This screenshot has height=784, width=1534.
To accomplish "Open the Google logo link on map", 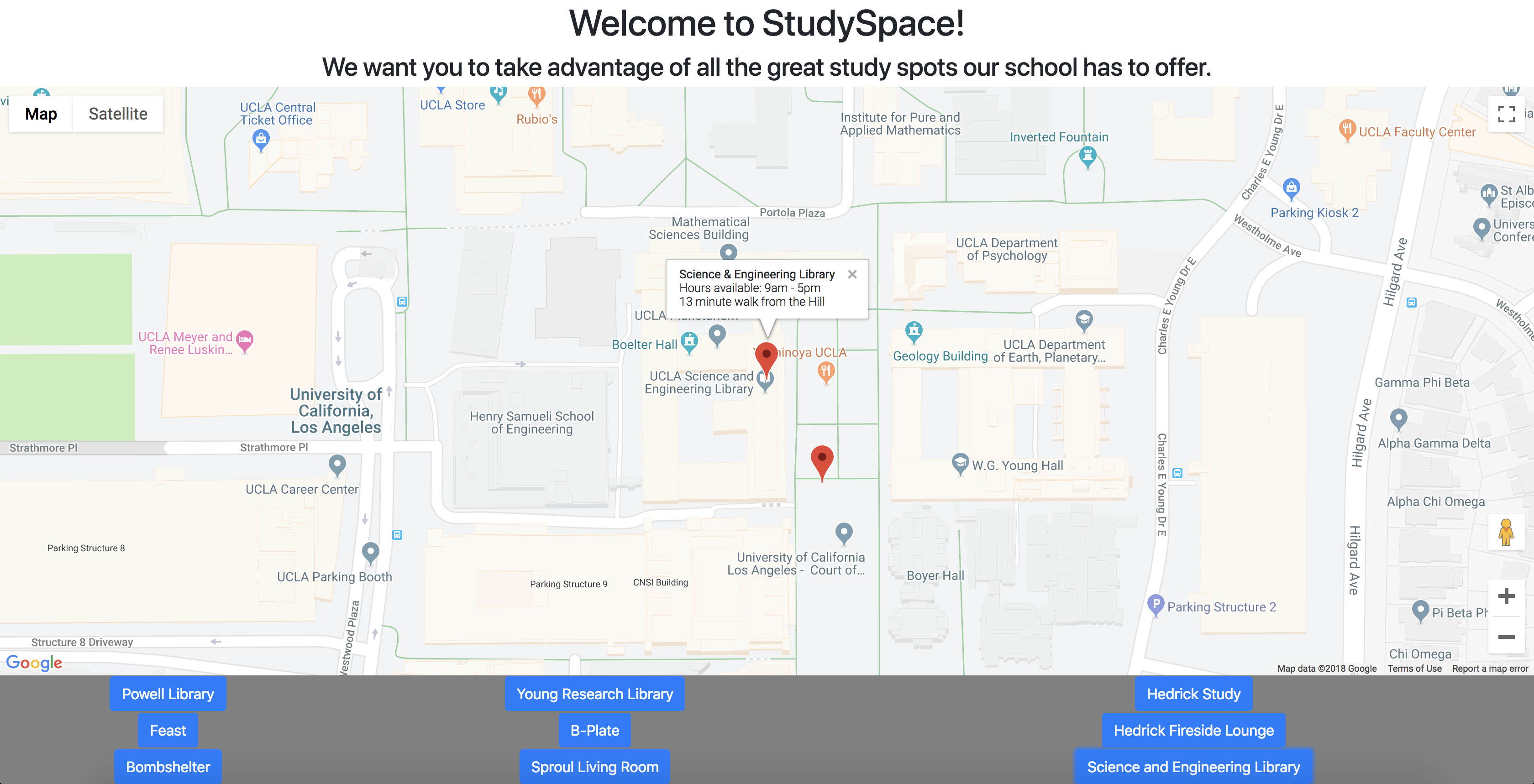I will point(34,663).
